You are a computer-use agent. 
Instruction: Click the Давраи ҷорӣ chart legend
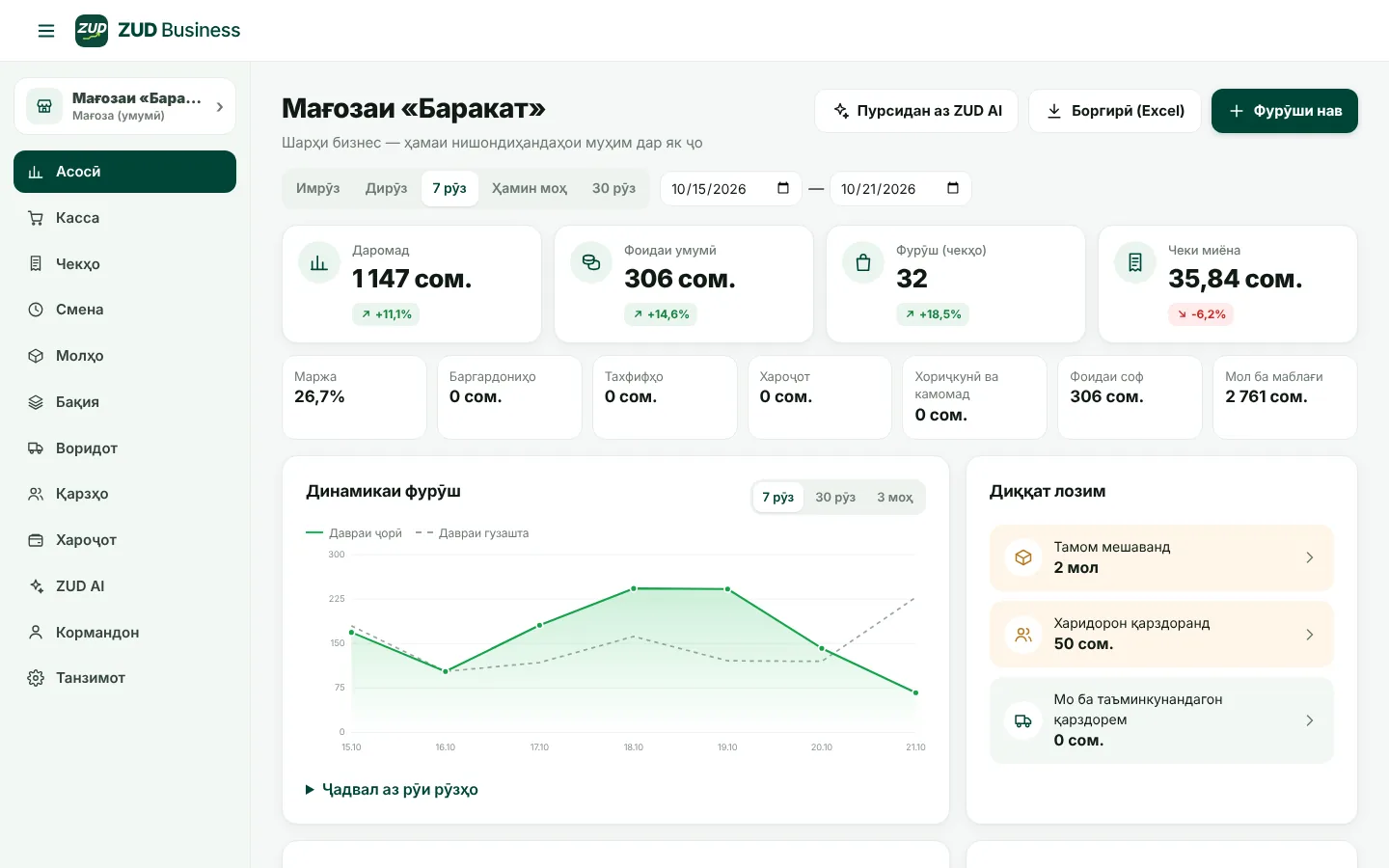[x=354, y=532]
